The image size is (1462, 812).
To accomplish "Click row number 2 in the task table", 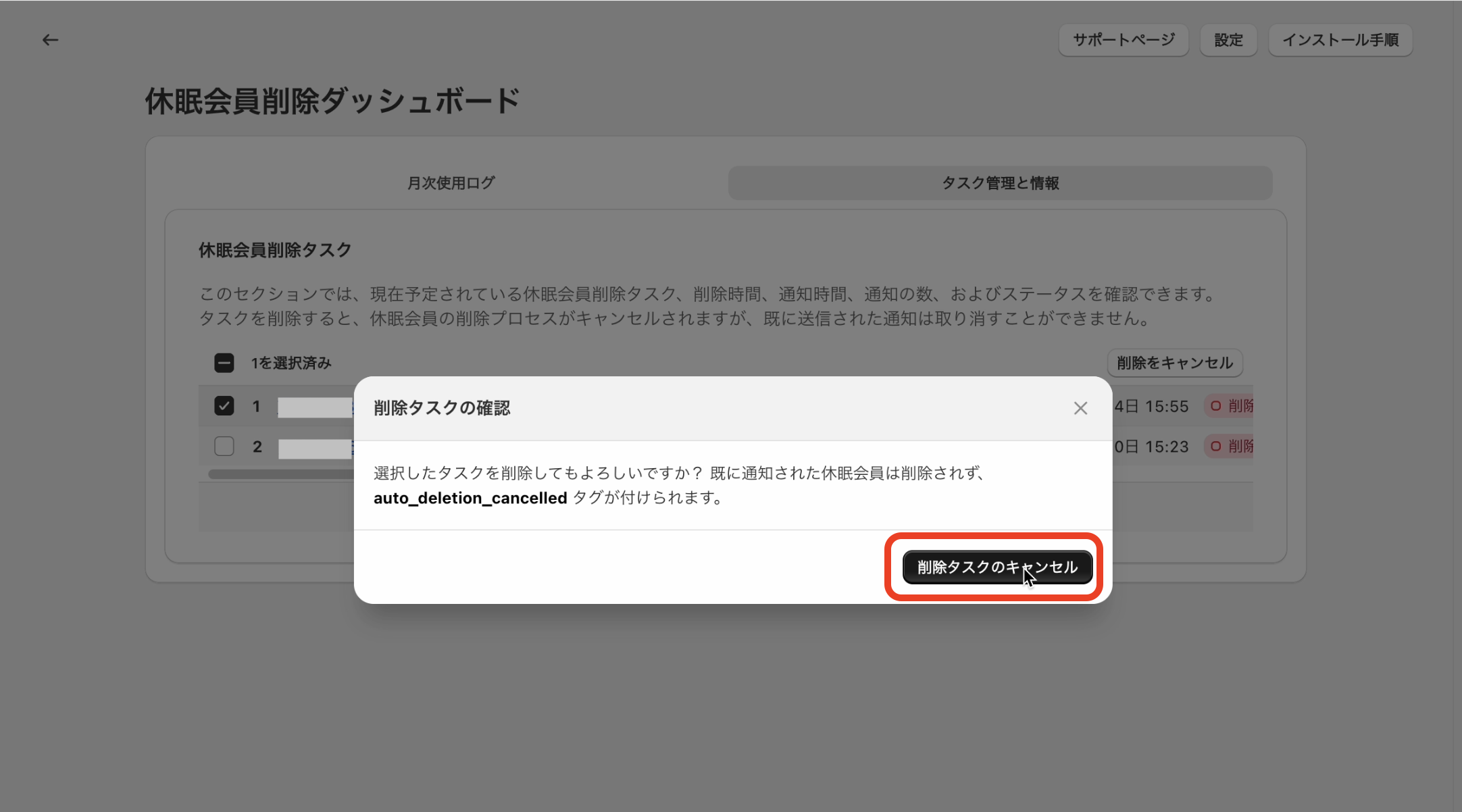I will pos(257,447).
